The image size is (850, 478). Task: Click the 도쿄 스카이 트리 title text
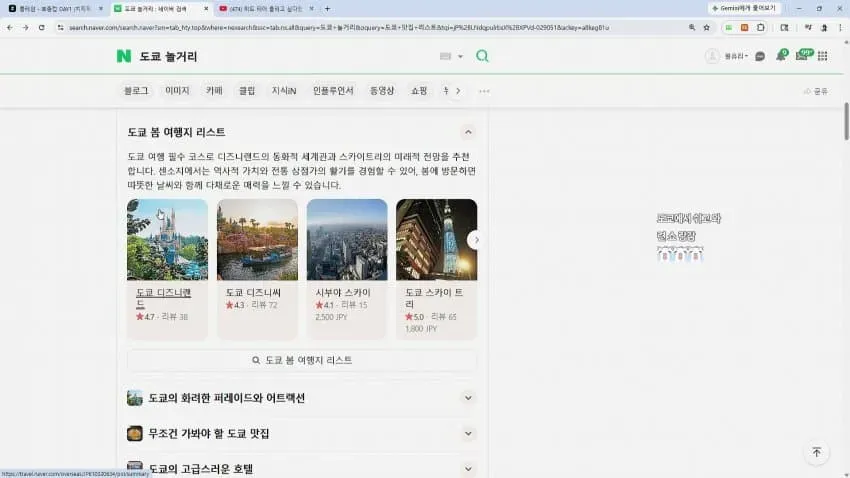coord(434,298)
